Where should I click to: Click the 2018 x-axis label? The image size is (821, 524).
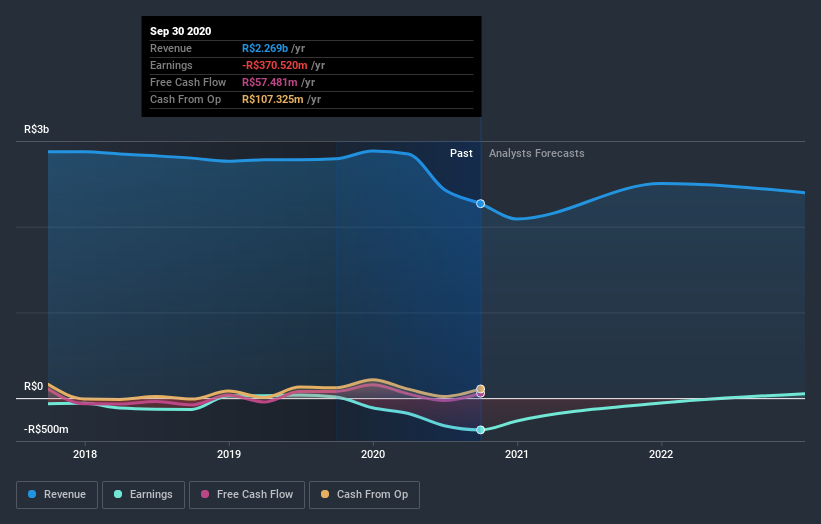click(85, 454)
